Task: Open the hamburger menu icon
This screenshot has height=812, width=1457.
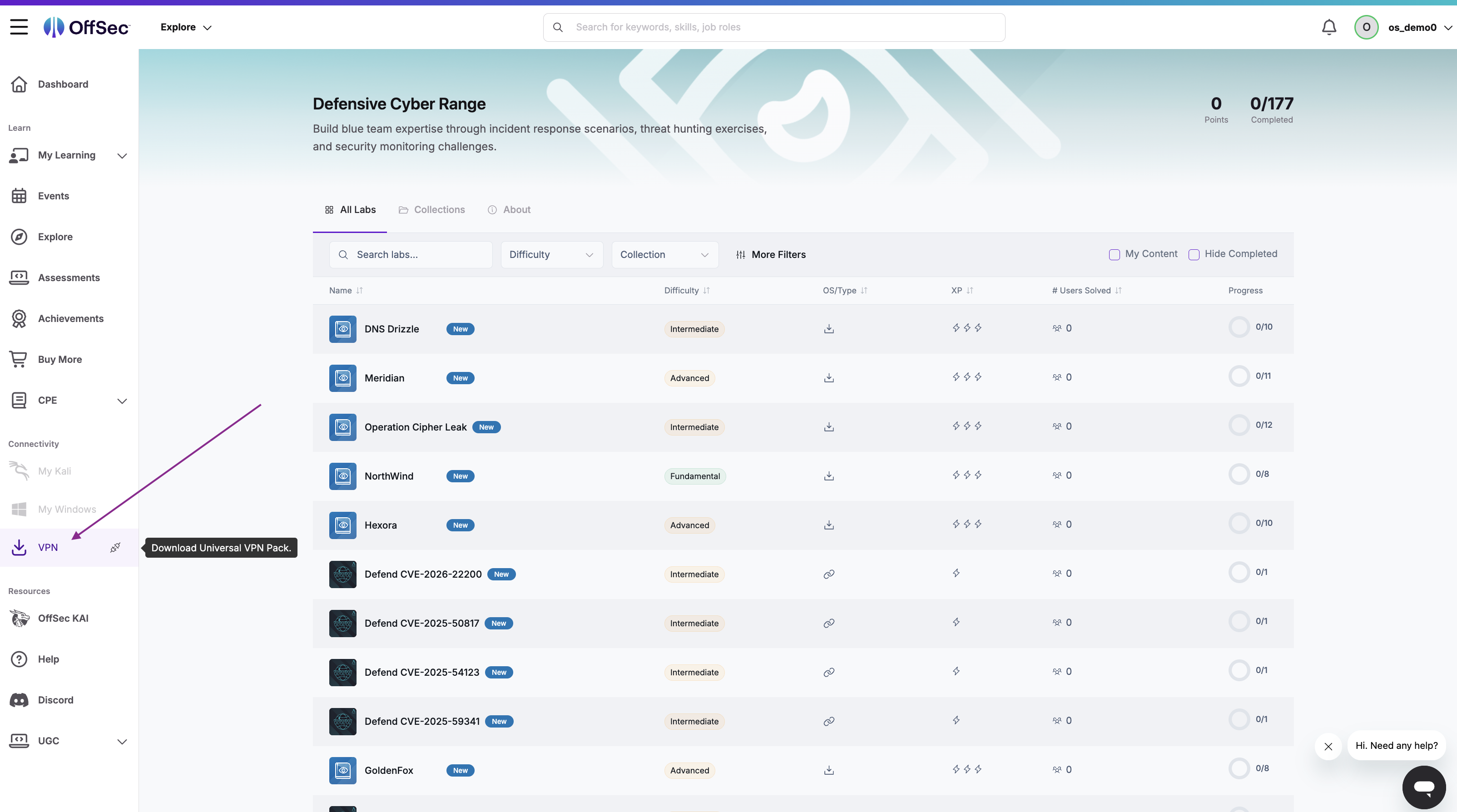Action: tap(19, 27)
